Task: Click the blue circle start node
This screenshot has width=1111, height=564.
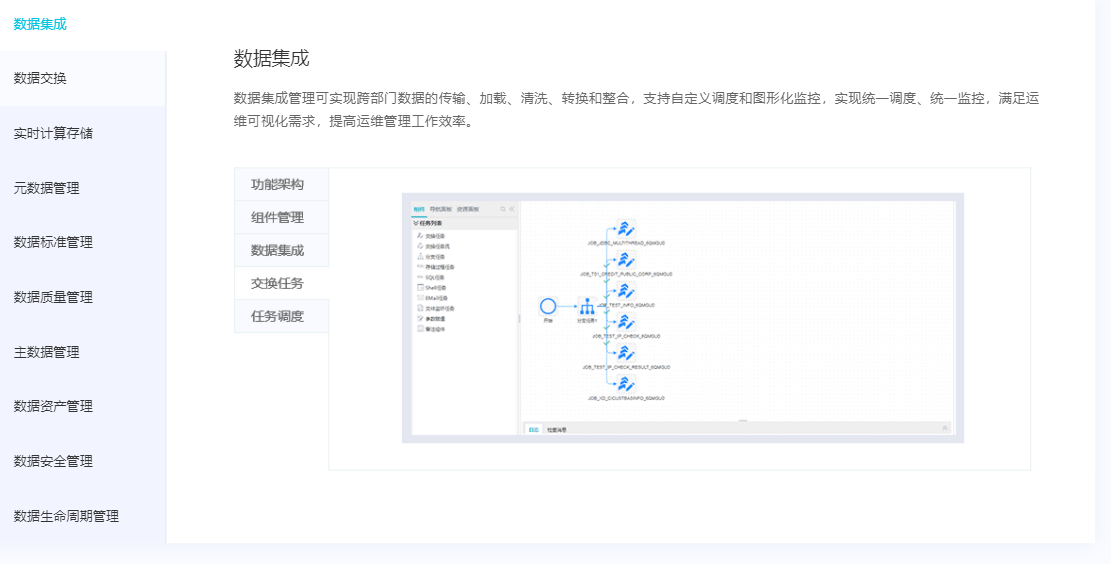Action: pos(547,306)
